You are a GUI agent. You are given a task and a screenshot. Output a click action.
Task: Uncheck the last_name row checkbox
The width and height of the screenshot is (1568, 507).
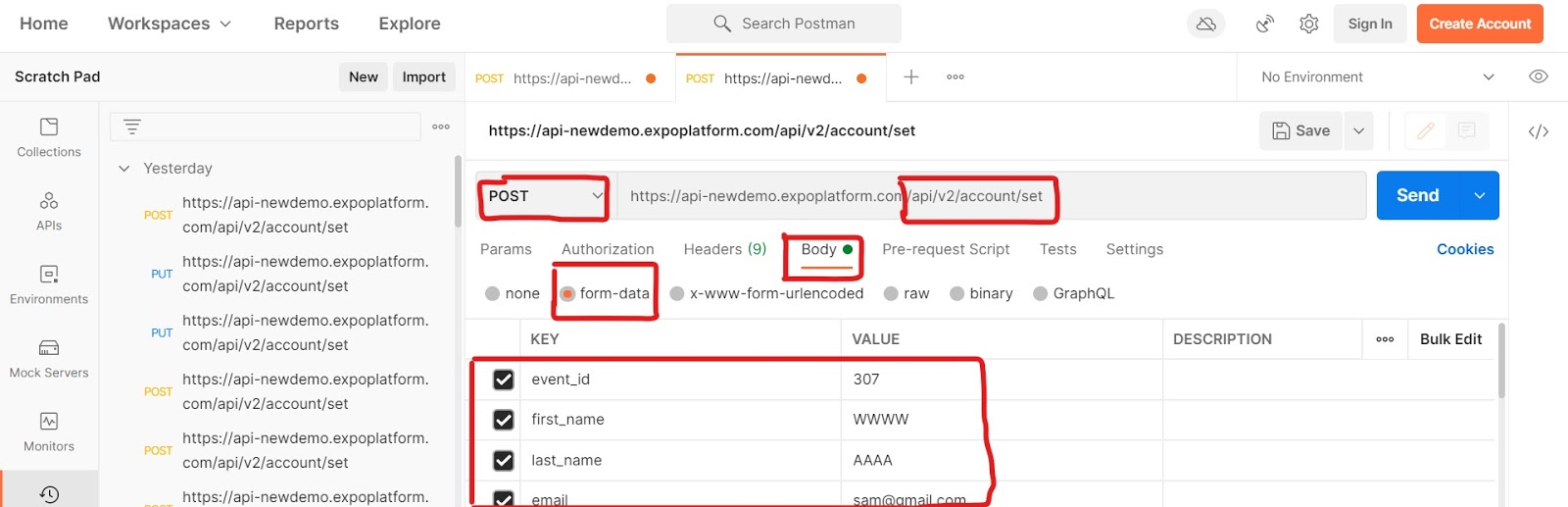[504, 460]
